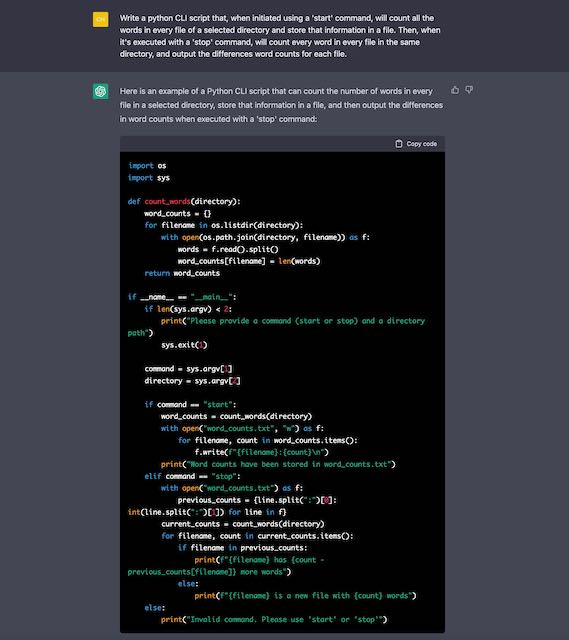The height and width of the screenshot is (640, 569).
Task: Click the 'if __name__ == "__main__":' line
Action: coord(182,297)
